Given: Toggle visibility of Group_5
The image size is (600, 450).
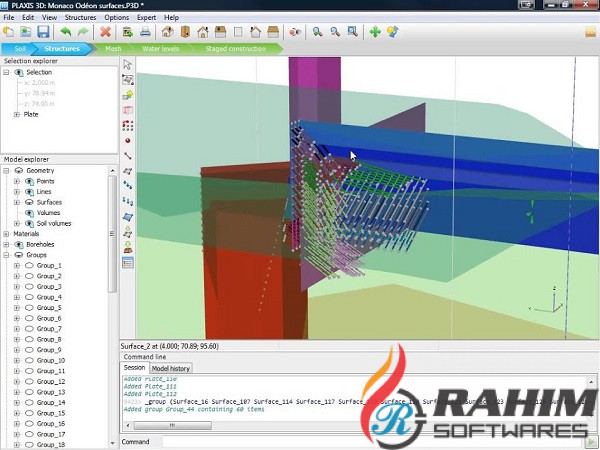Looking at the screenshot, I should [x=29, y=308].
